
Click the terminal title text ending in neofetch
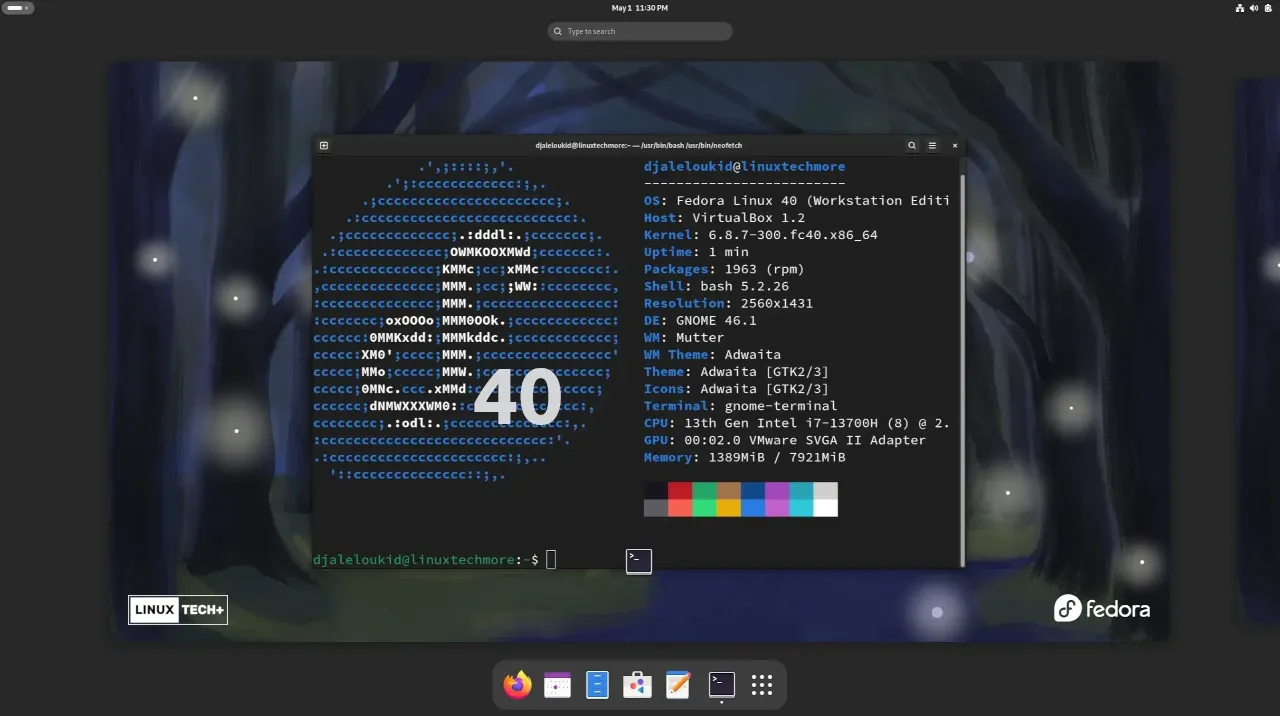[639, 145]
